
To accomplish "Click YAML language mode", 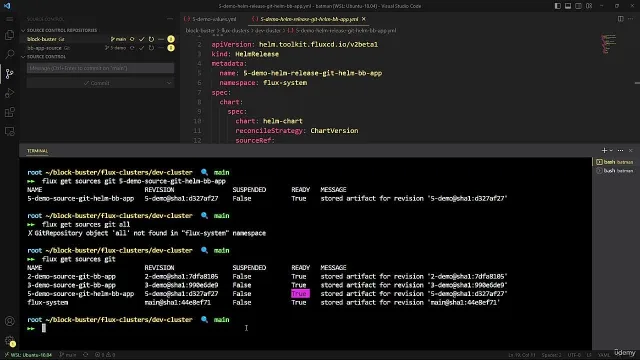I will (x=603, y=355).
